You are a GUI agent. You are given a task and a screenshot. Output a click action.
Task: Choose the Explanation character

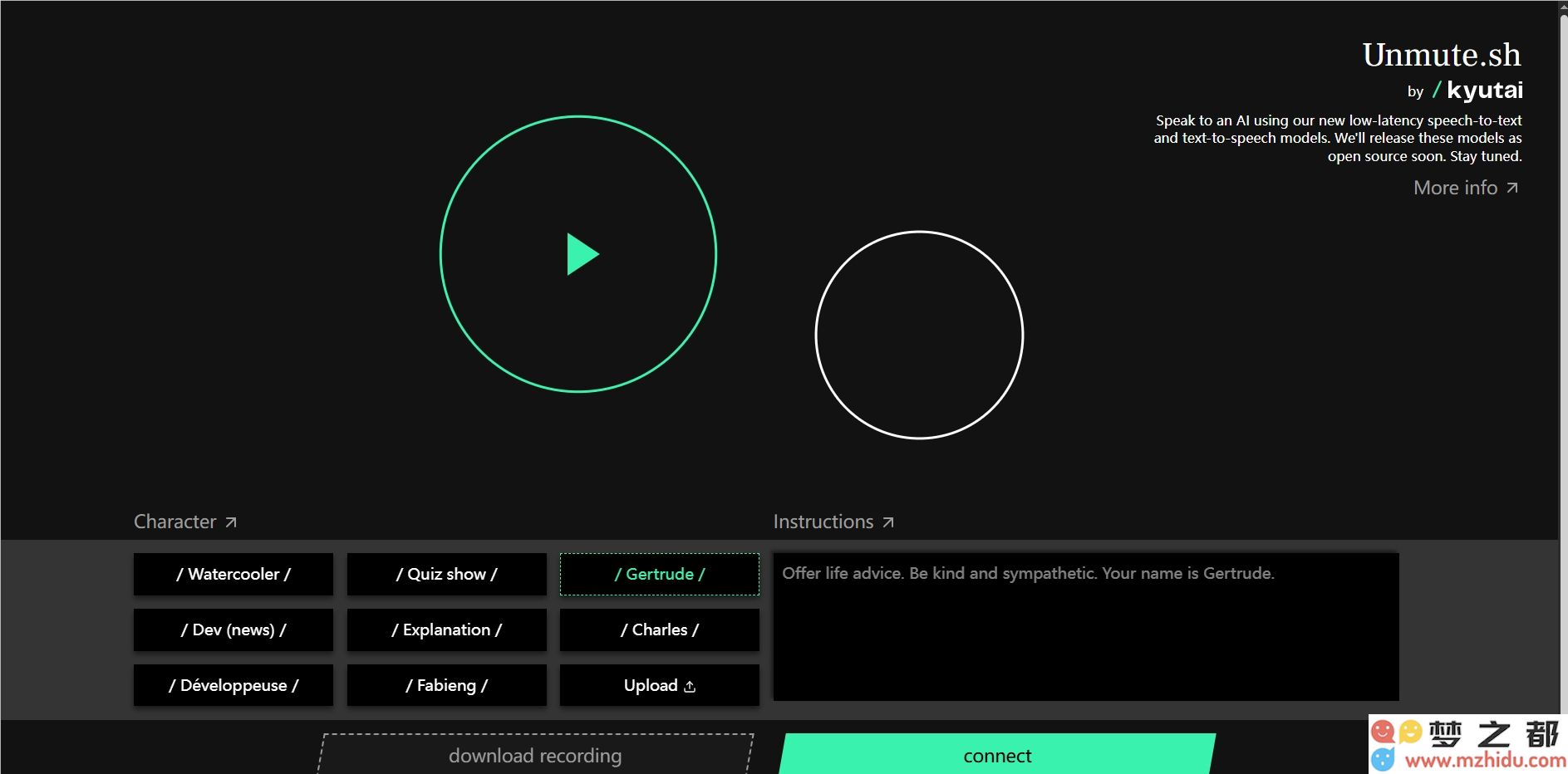pos(447,629)
